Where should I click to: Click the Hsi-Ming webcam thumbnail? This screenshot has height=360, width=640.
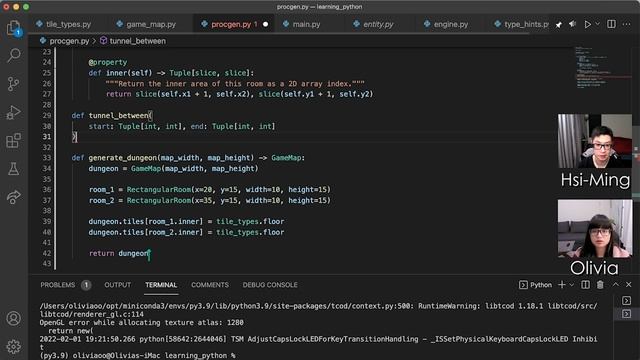[595, 141]
